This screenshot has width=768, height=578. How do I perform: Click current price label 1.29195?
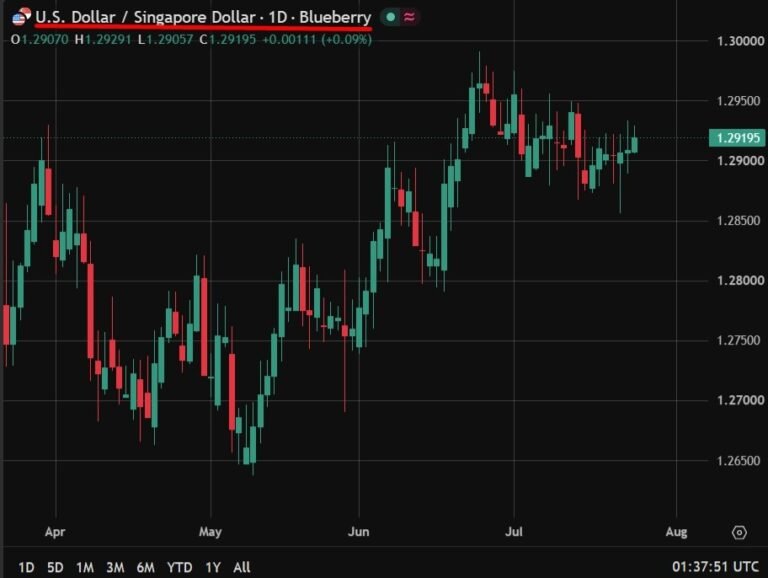coord(737,138)
